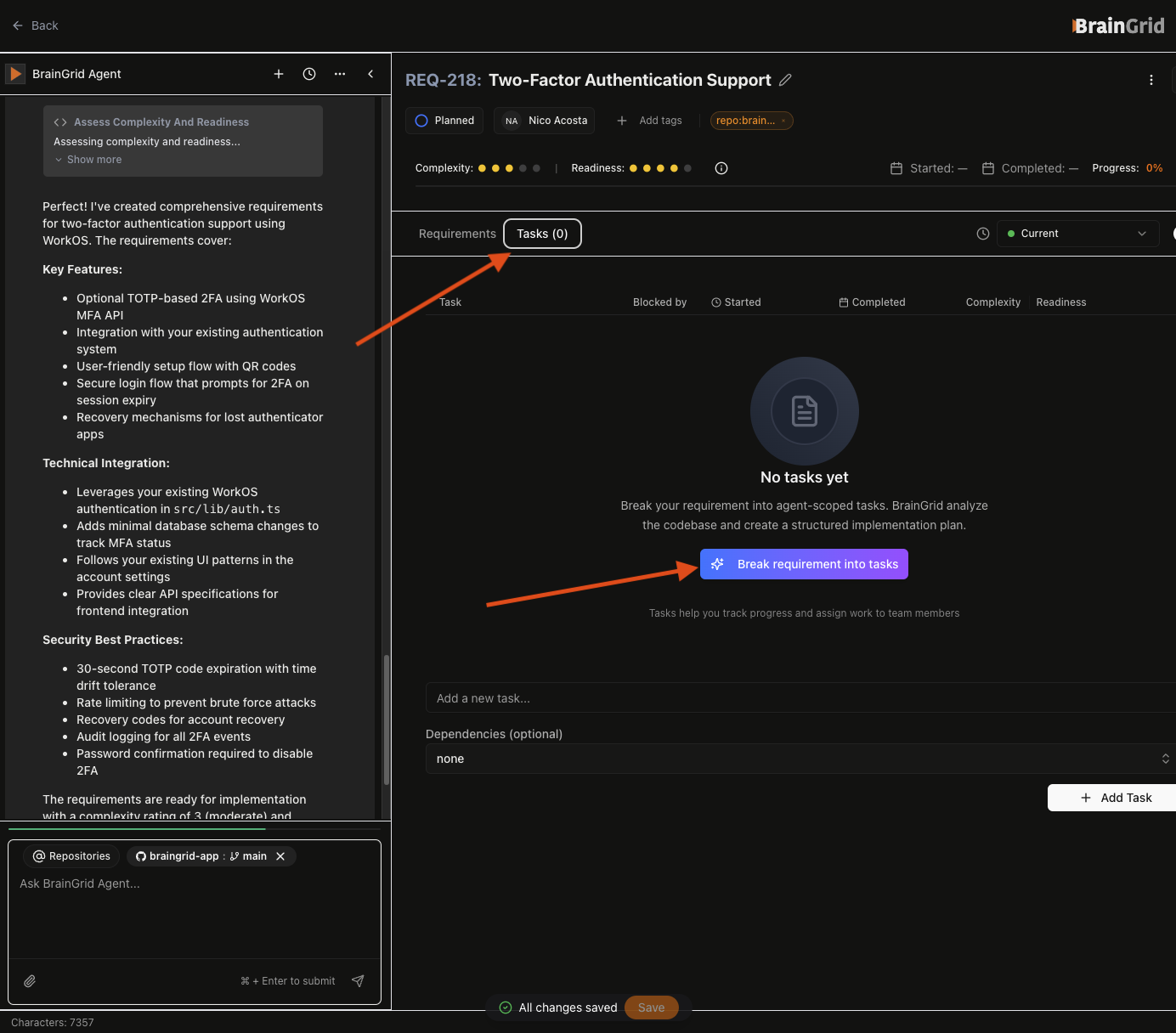Change assignee Nico Acosta
This screenshot has height=1033, width=1176.
(x=545, y=121)
